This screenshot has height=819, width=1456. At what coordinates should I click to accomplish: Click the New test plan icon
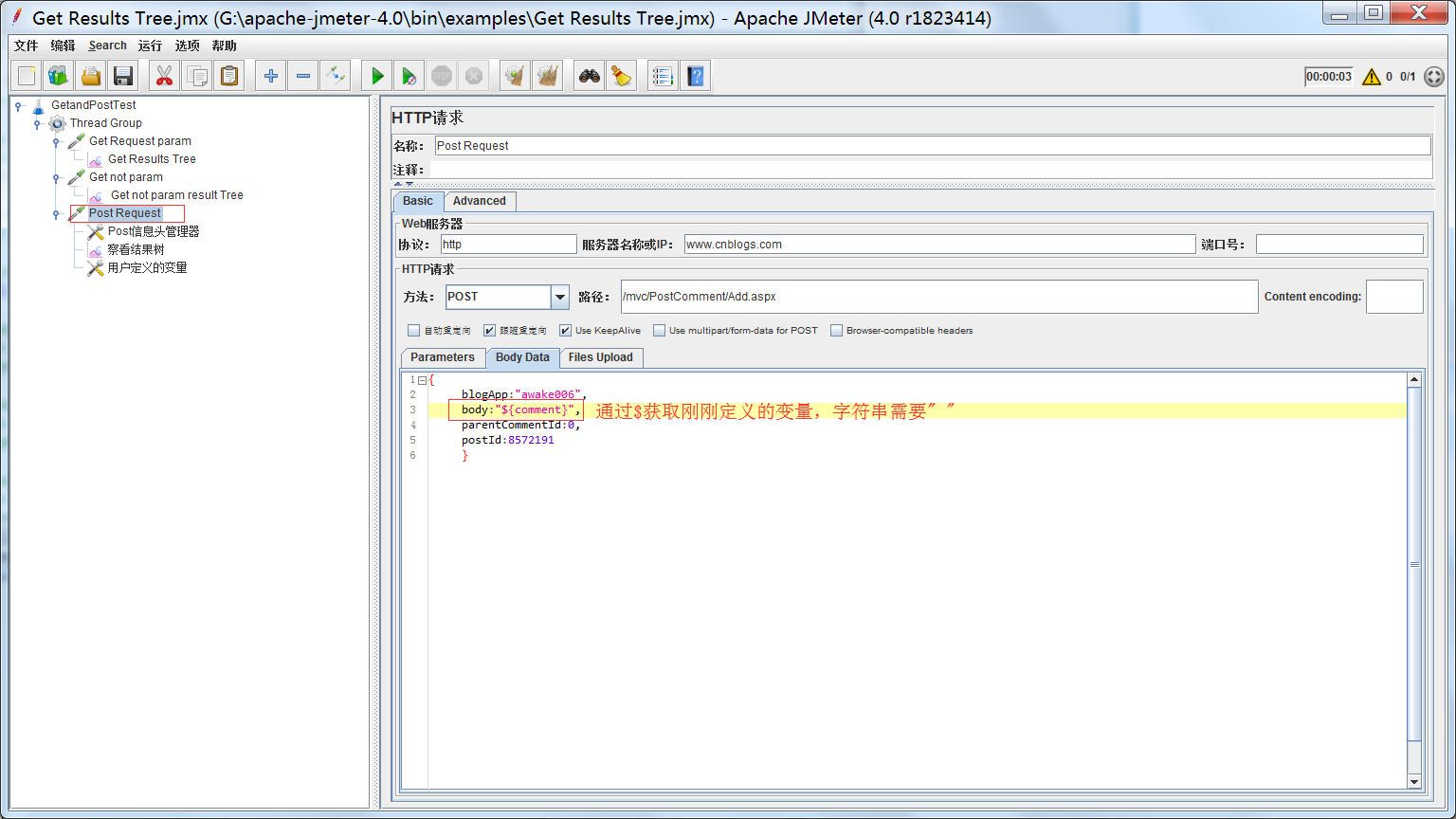(x=27, y=76)
